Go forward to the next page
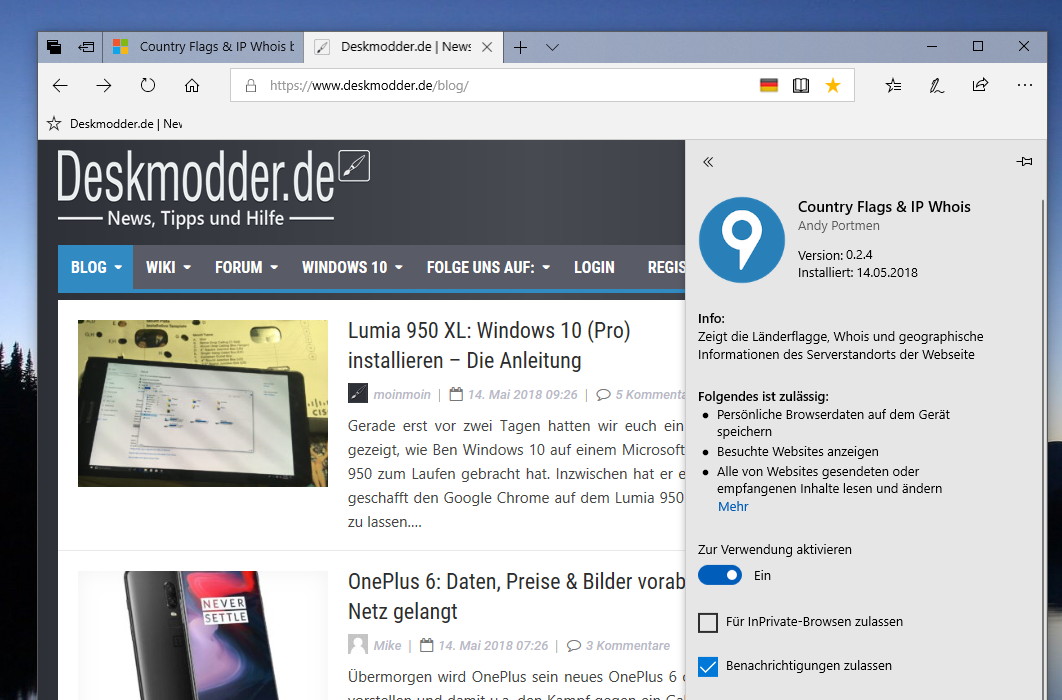This screenshot has width=1062, height=700. [104, 85]
